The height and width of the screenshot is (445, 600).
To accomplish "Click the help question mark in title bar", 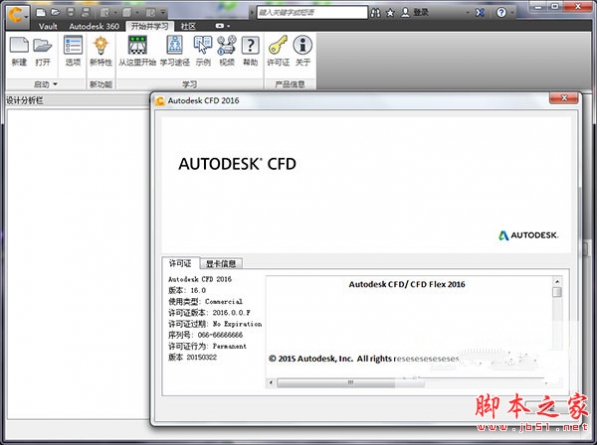I will point(501,13).
